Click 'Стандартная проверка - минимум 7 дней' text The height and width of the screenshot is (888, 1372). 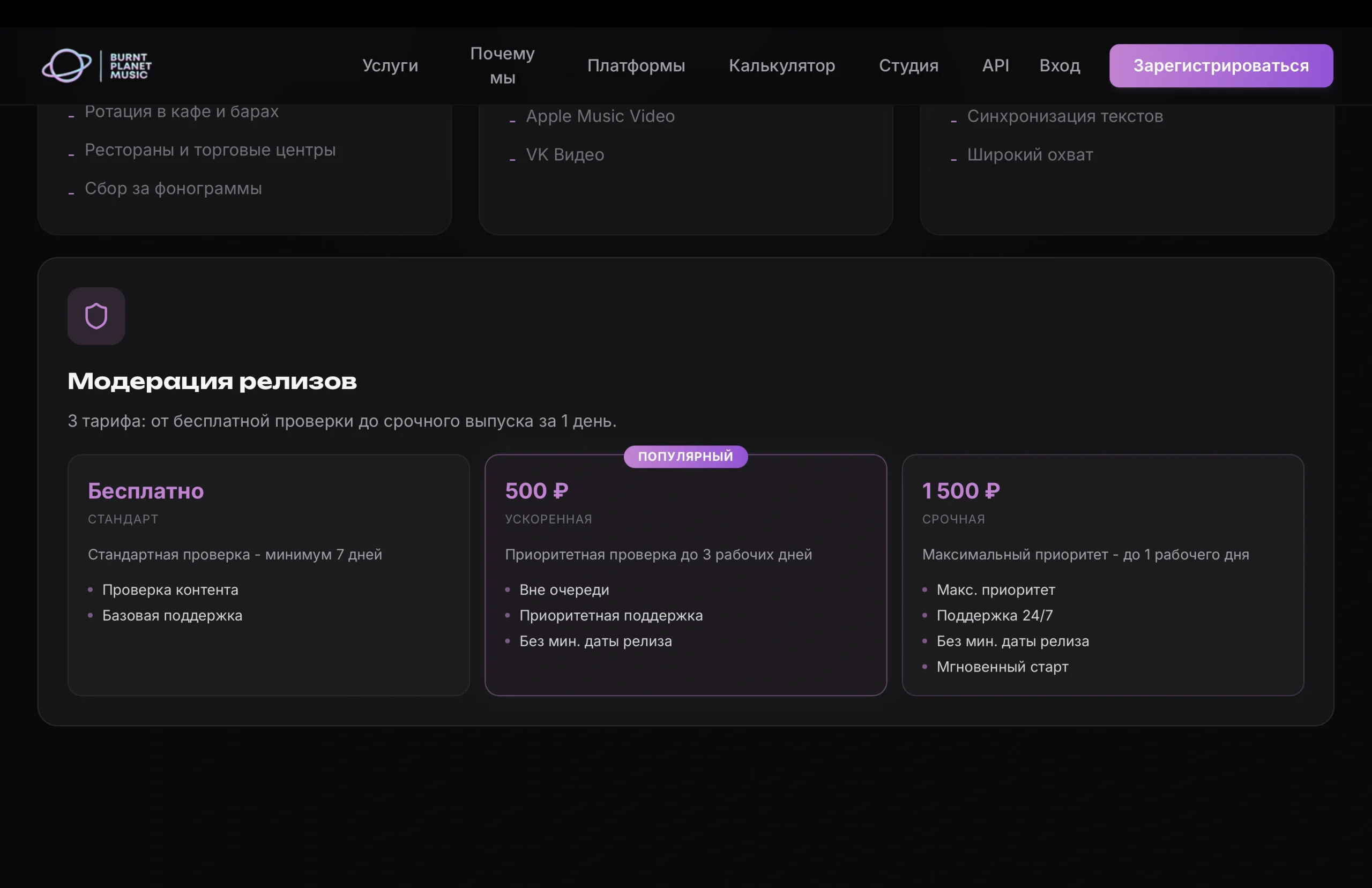pos(235,554)
